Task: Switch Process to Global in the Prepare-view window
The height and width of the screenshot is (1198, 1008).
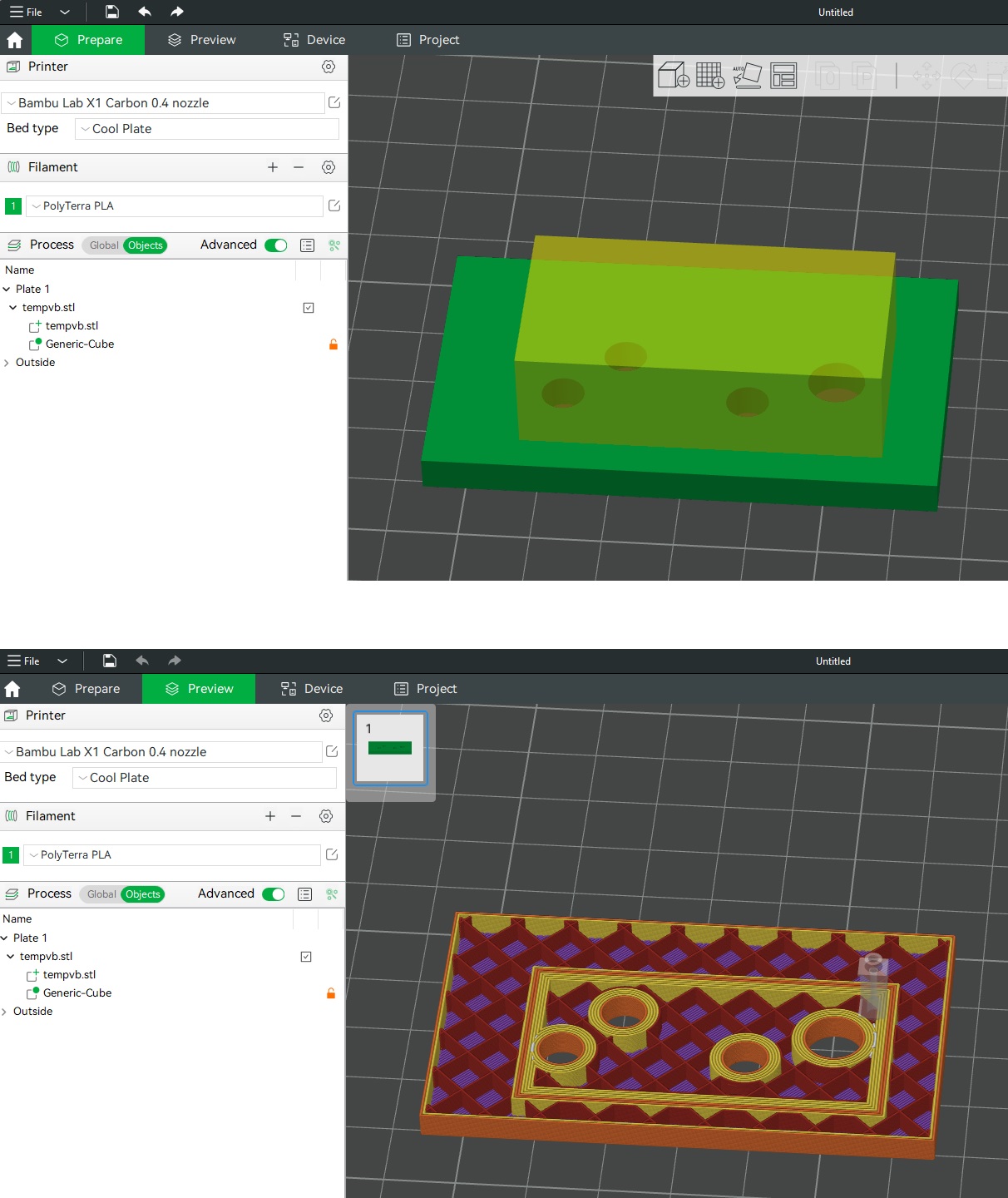Action: 104,245
